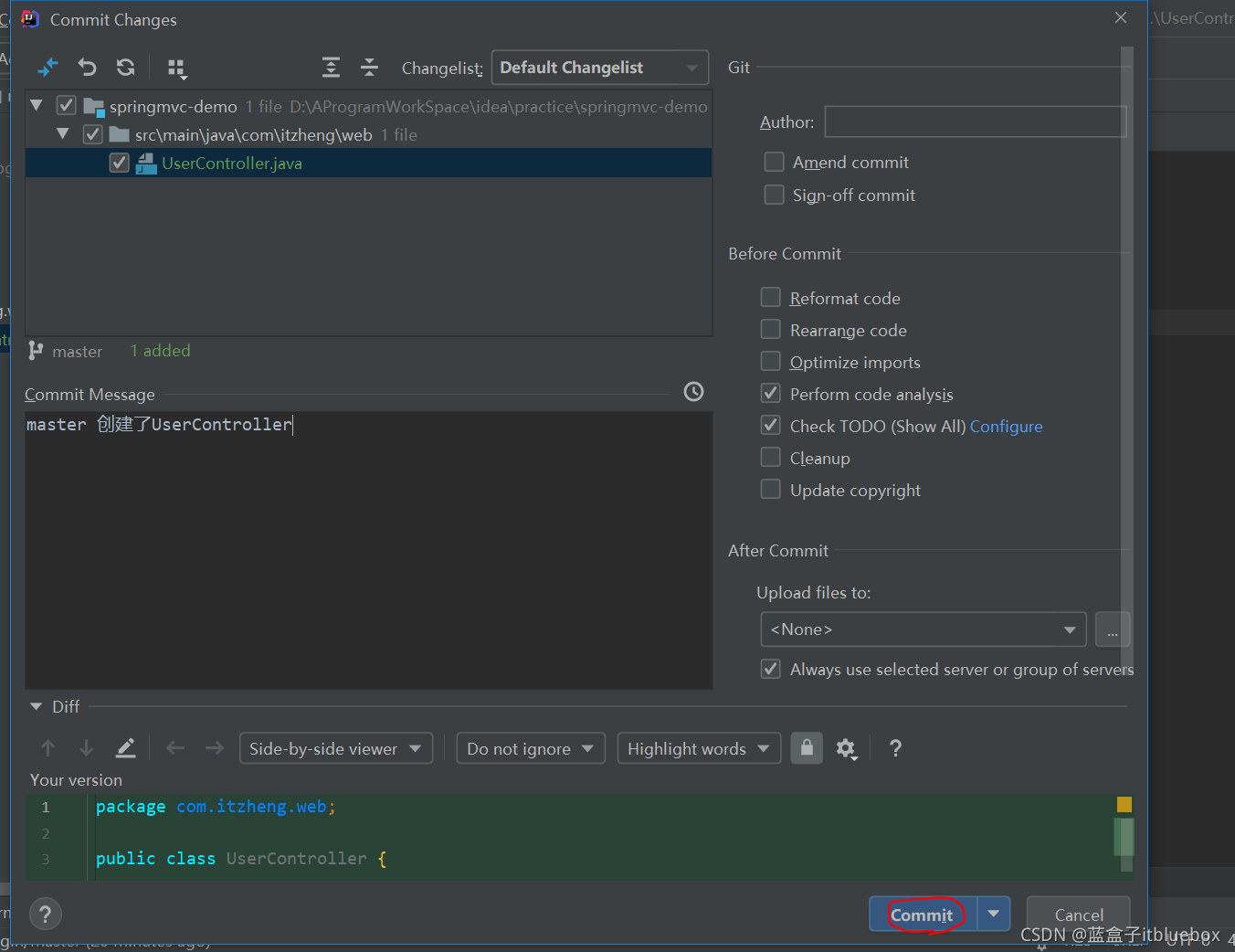Enable Reformat code option
Image resolution: width=1235 pixels, height=952 pixels.
tap(771, 298)
